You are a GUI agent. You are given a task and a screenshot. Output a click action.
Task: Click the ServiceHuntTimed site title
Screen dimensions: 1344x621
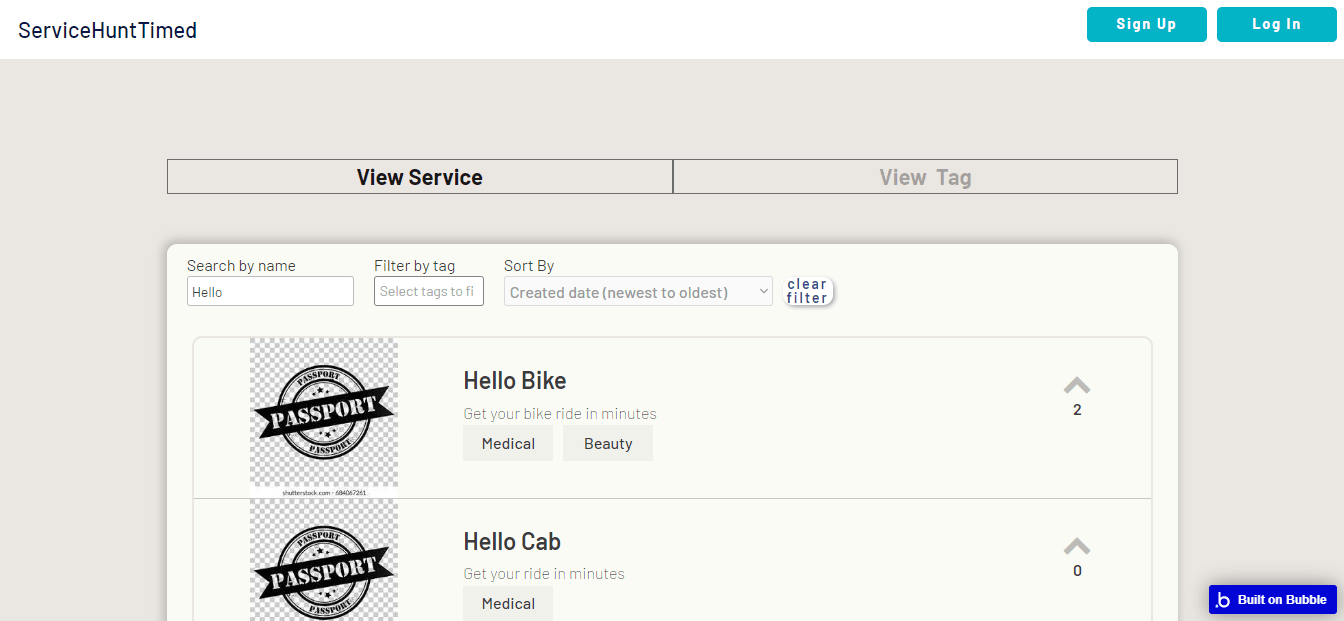[x=108, y=30]
